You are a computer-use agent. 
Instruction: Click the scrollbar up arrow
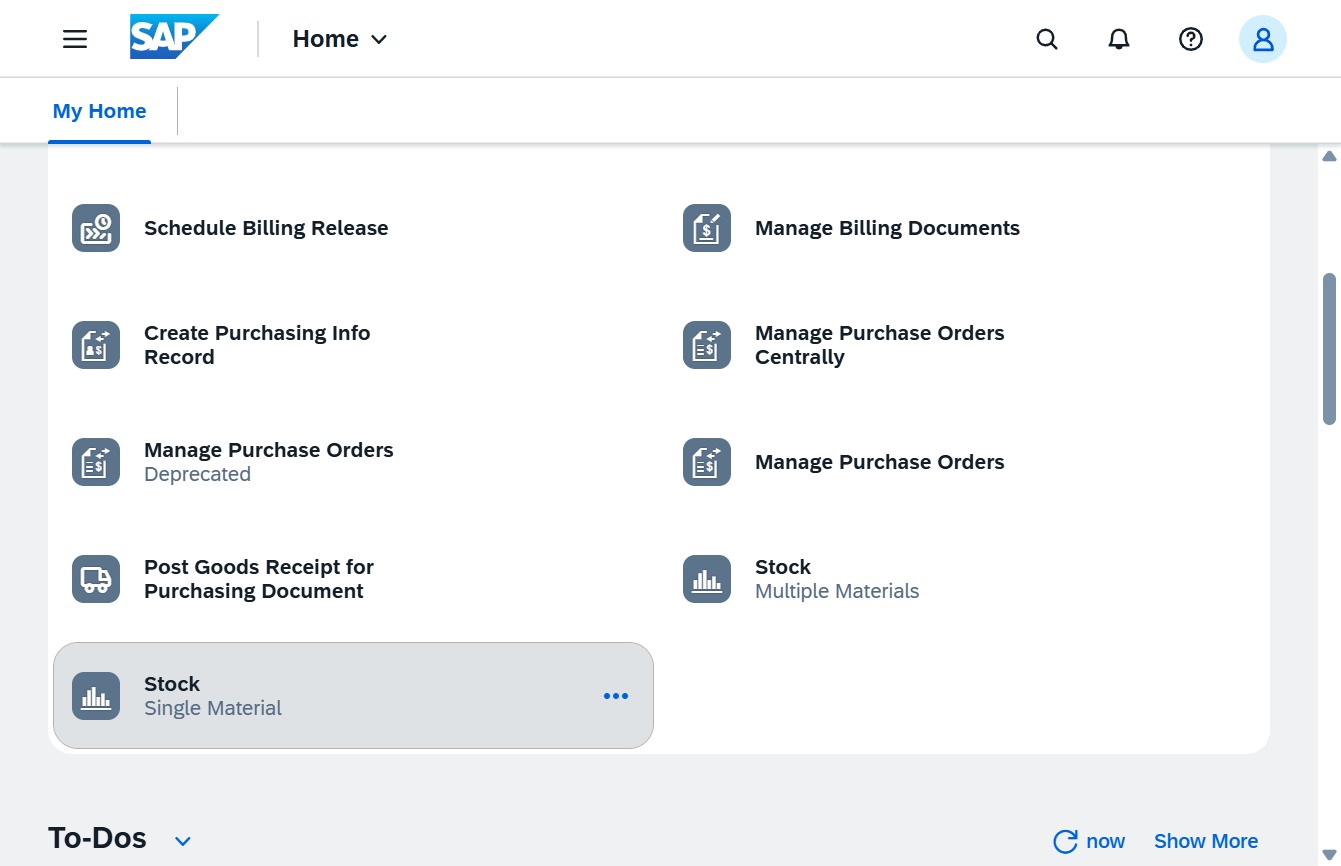[1330, 156]
